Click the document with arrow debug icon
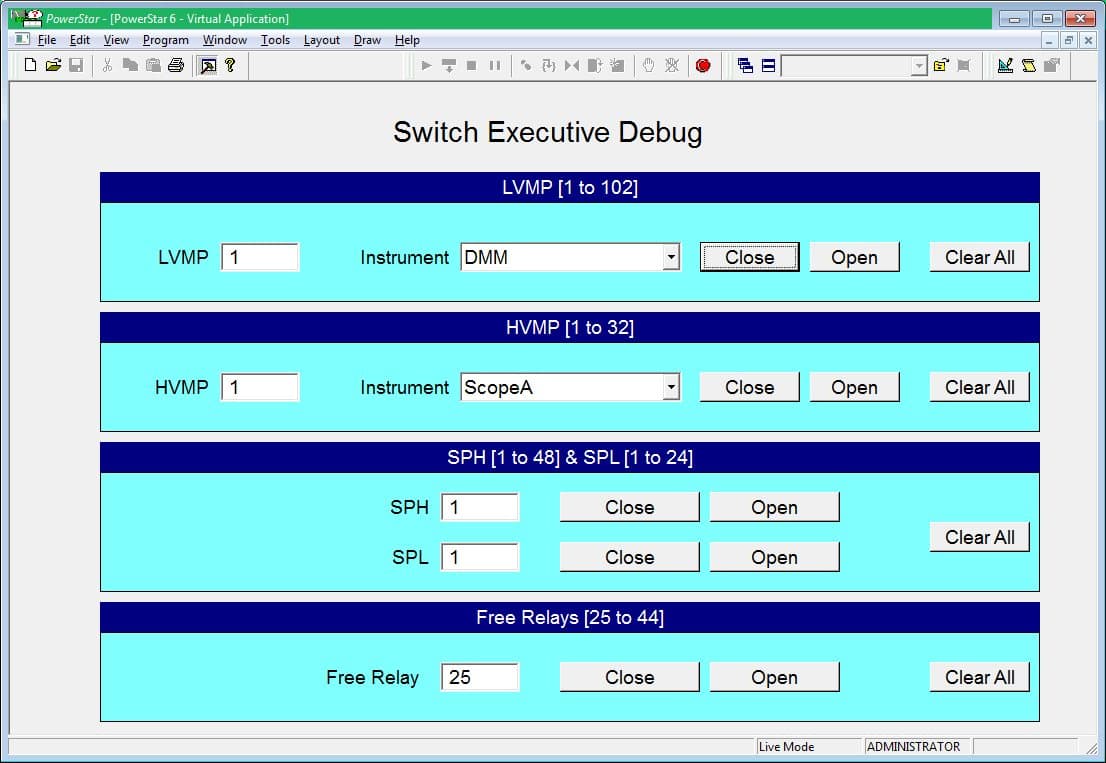This screenshot has height=763, width=1106. 595,66
